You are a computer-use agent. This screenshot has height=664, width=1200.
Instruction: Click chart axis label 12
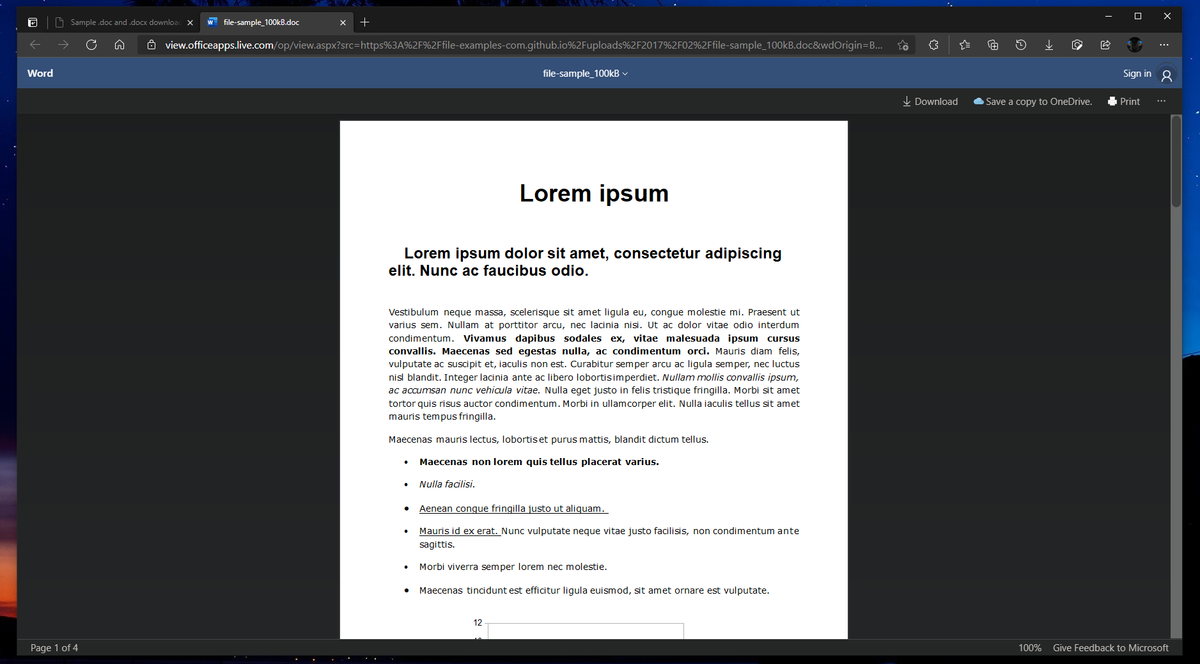pos(477,622)
